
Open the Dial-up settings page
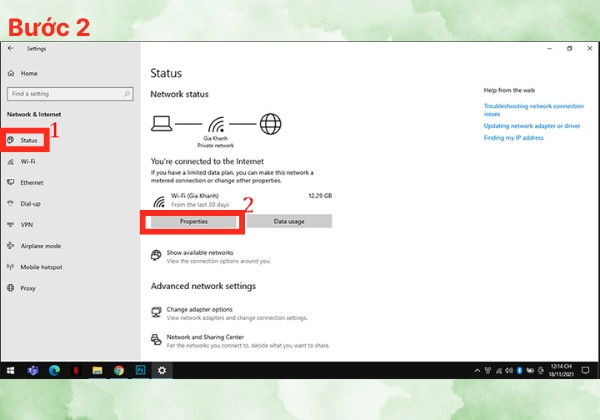(24, 203)
